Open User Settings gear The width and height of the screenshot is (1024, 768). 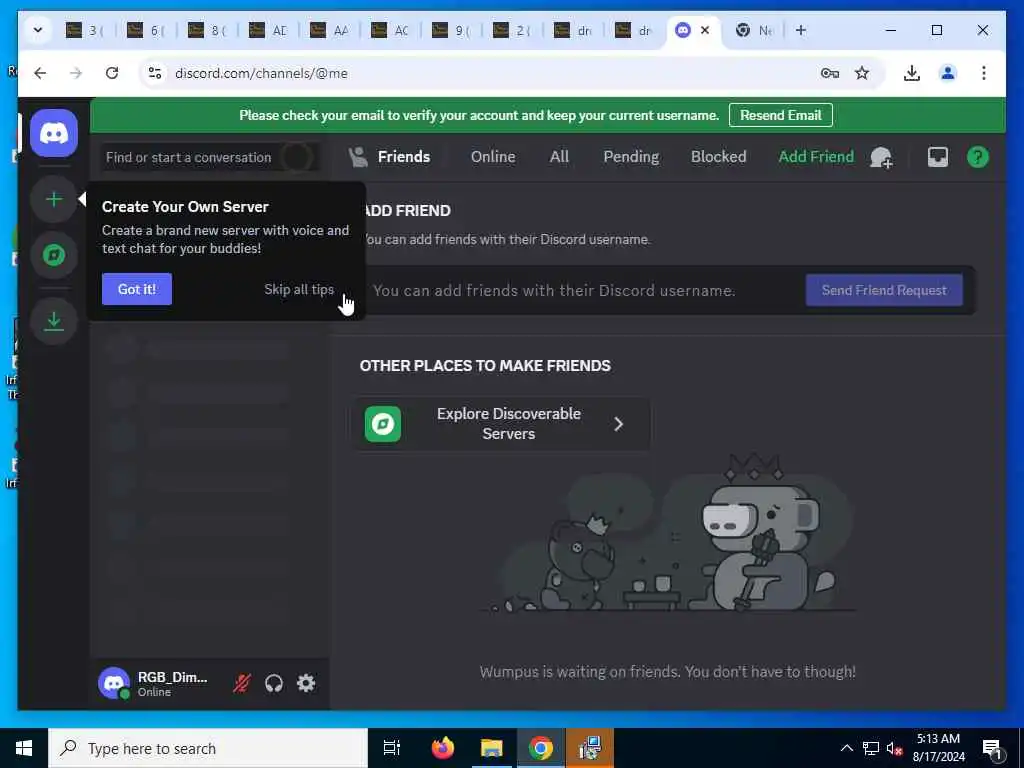(306, 683)
